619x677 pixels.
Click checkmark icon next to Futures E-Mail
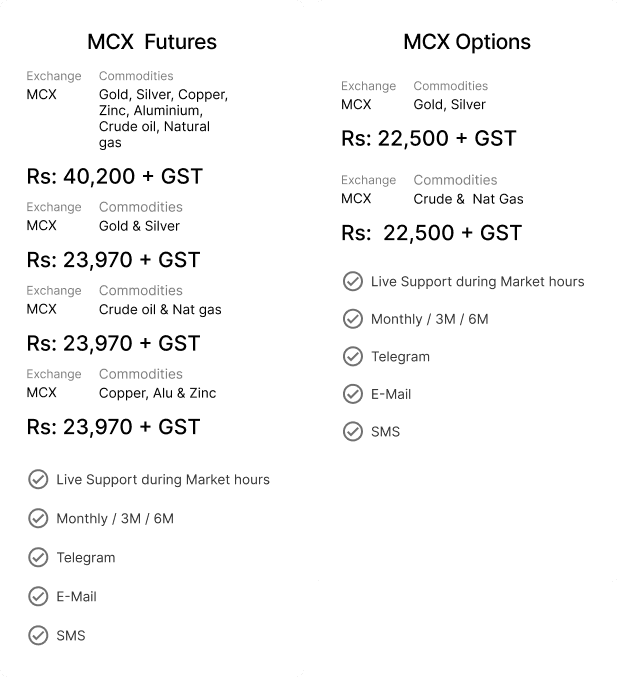pos(38,597)
